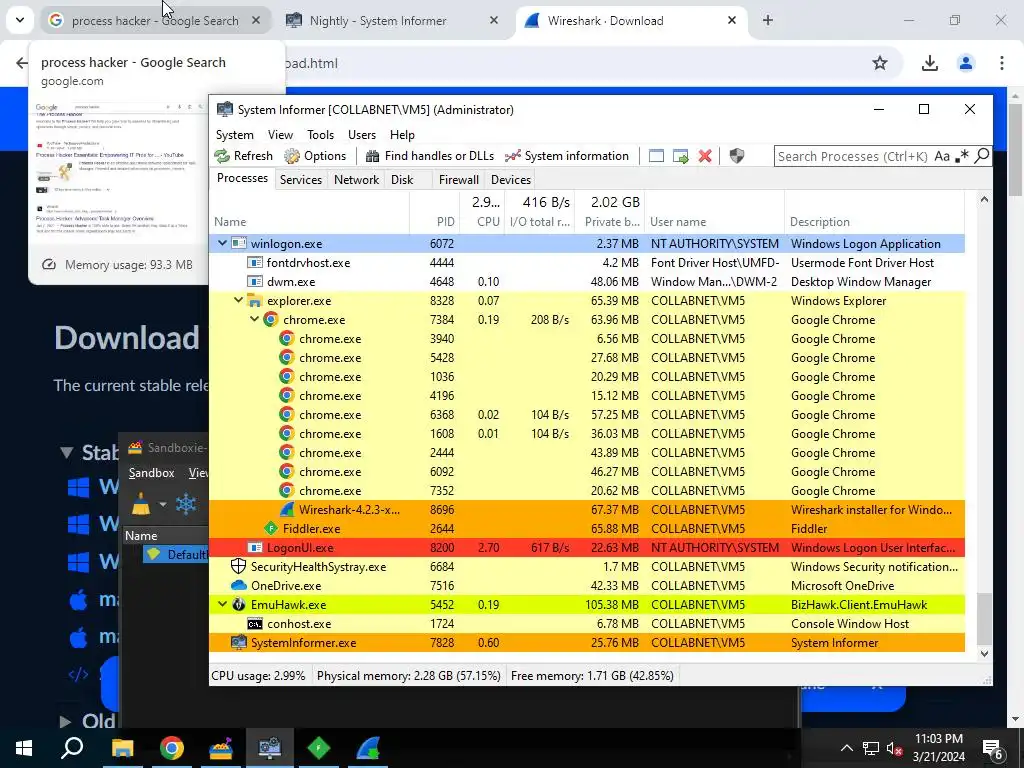Click the red X terminate icon

click(705, 156)
